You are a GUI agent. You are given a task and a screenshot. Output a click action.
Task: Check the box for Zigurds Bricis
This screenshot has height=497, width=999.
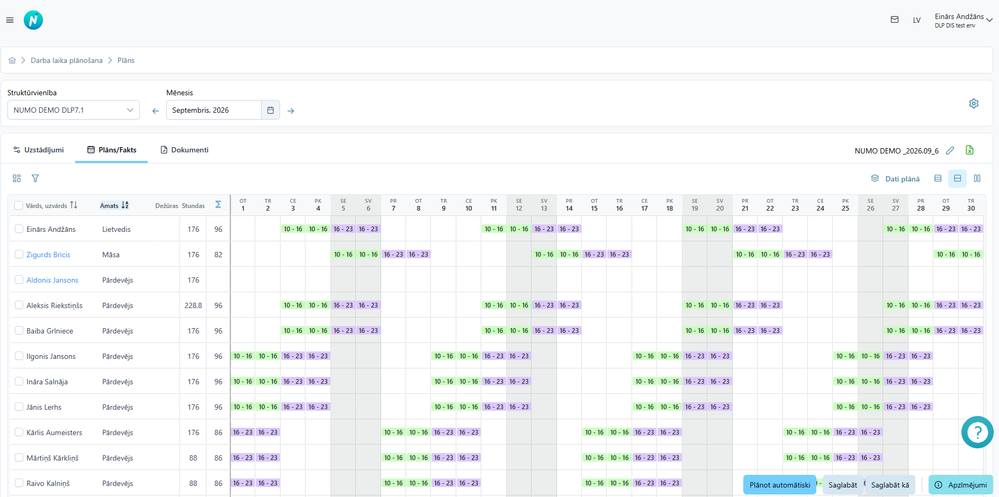coord(18,254)
